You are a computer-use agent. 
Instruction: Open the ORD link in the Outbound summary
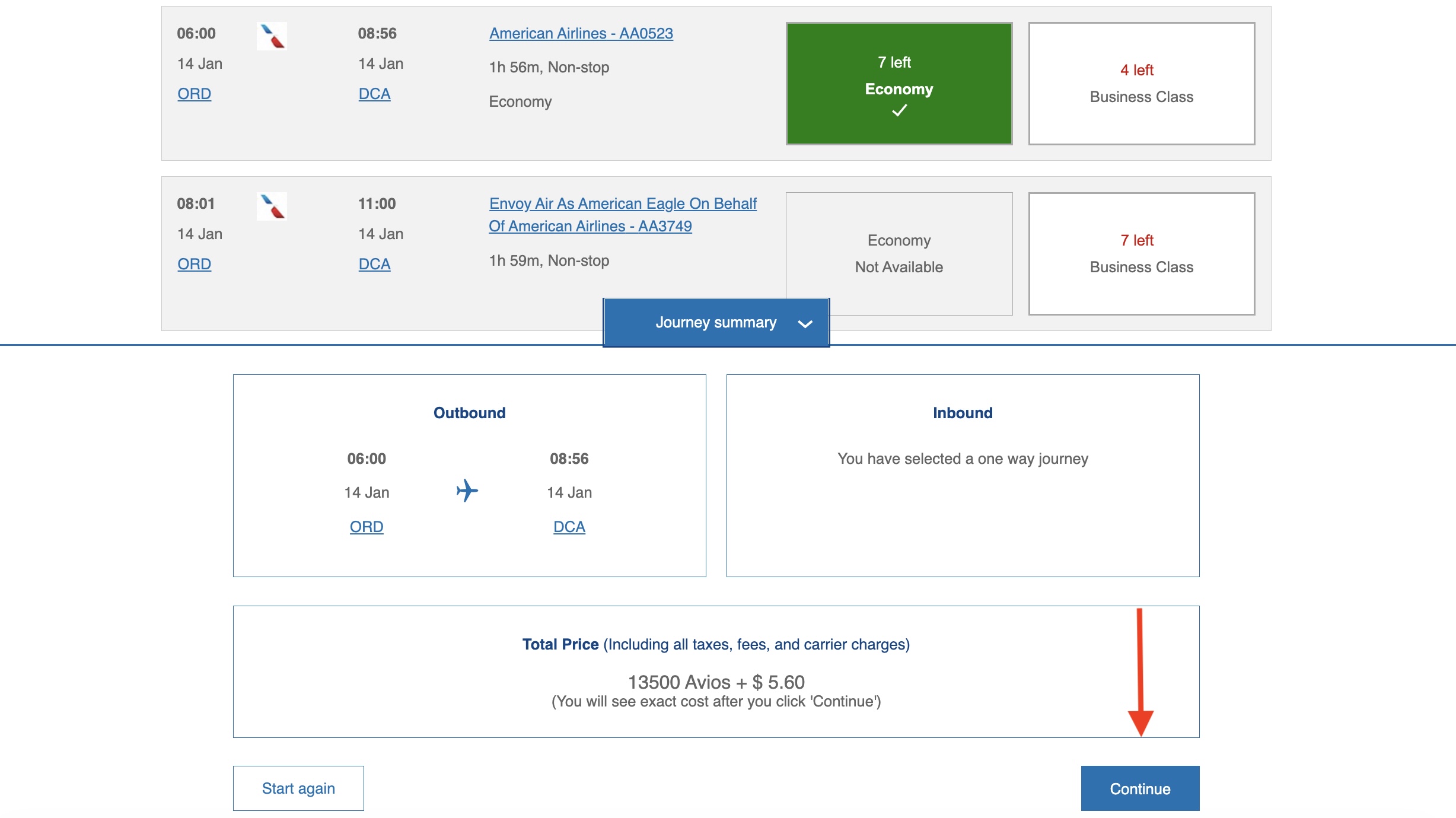click(367, 527)
